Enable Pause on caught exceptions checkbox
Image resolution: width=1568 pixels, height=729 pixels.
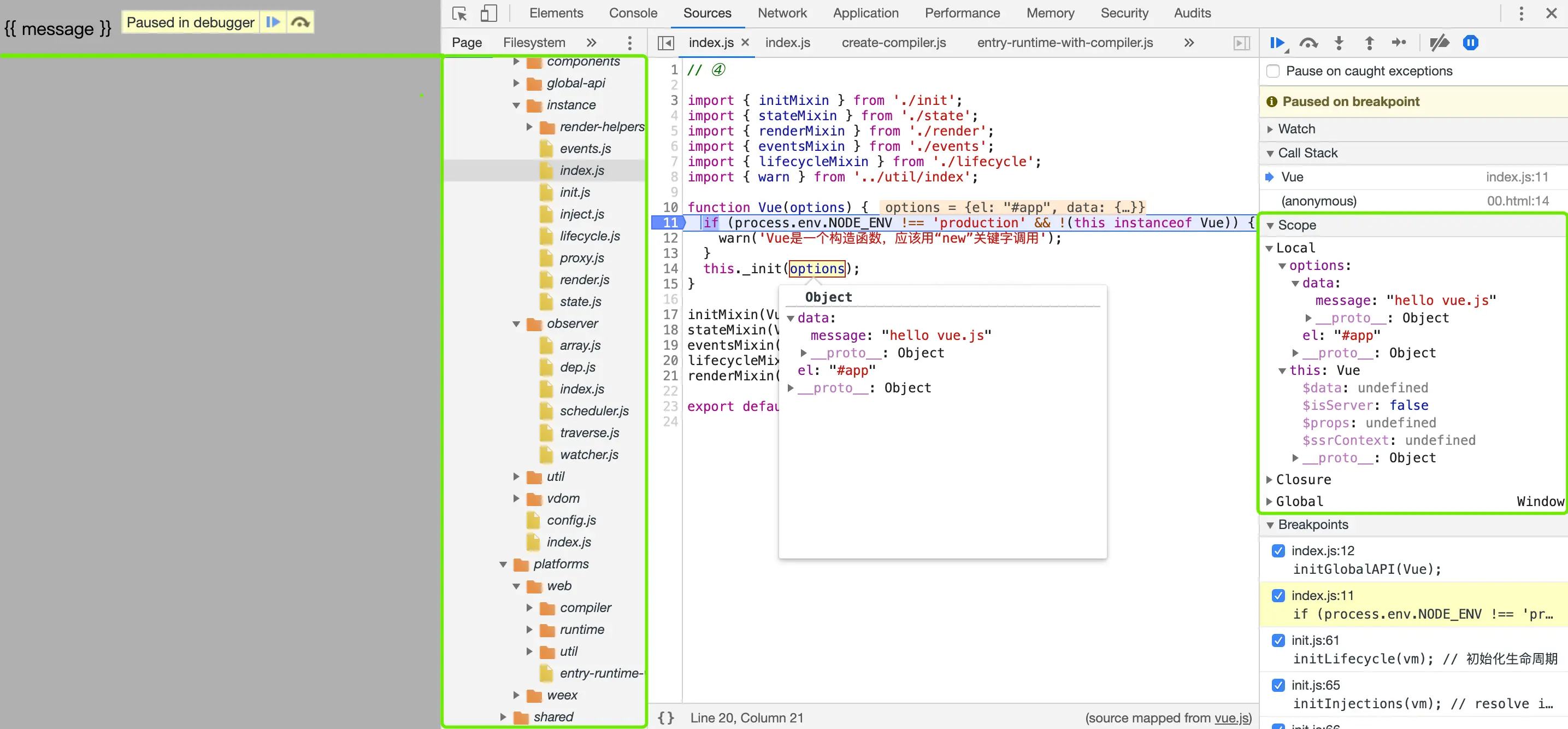[x=1272, y=71]
